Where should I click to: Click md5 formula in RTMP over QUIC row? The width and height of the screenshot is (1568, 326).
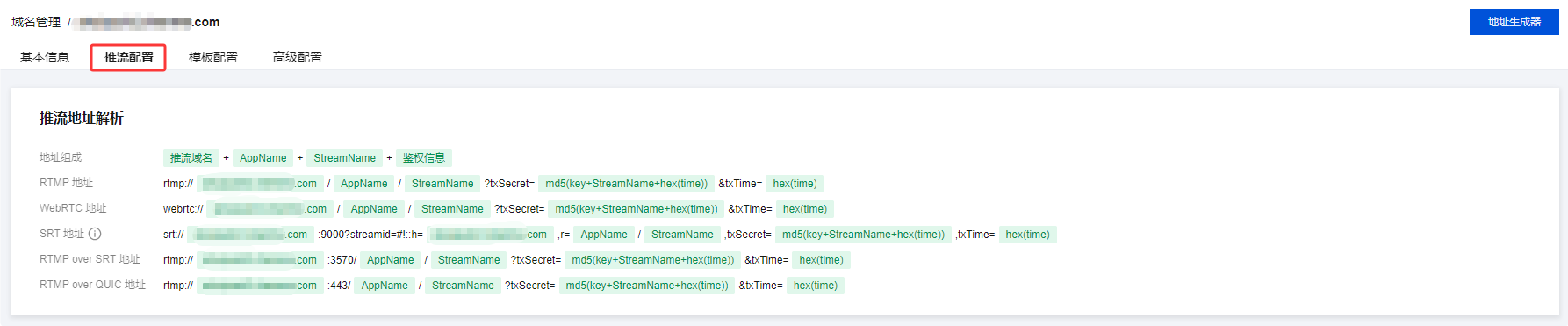647,286
